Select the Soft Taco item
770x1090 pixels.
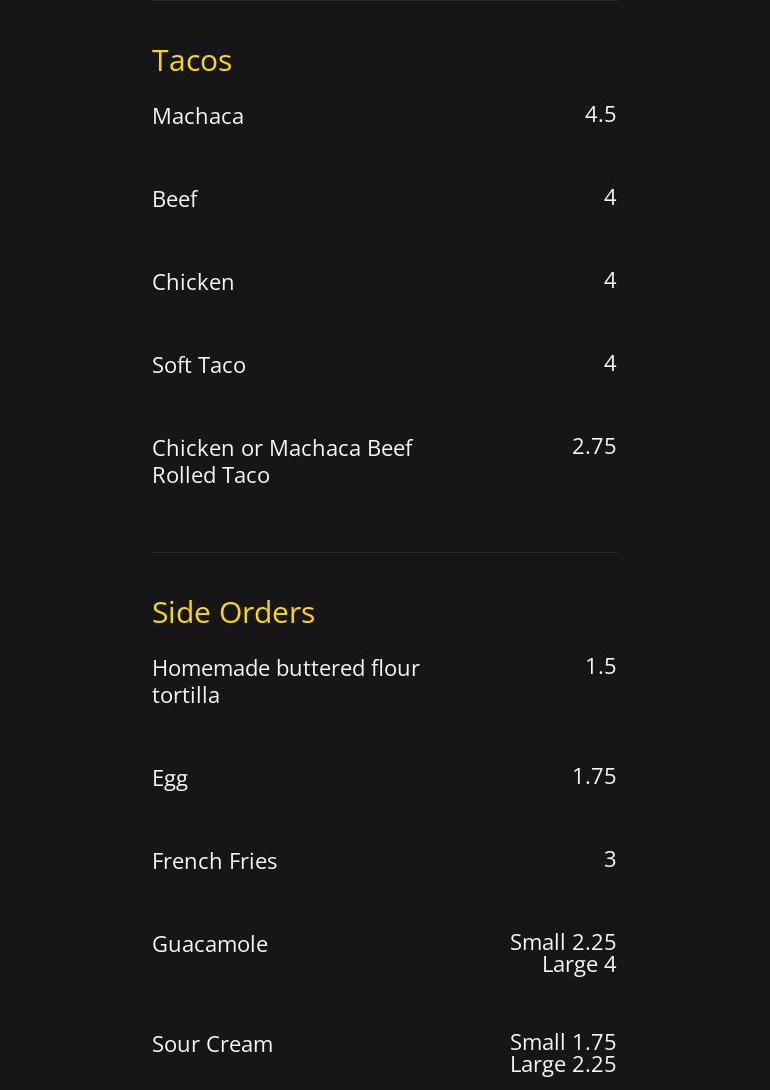(x=199, y=365)
